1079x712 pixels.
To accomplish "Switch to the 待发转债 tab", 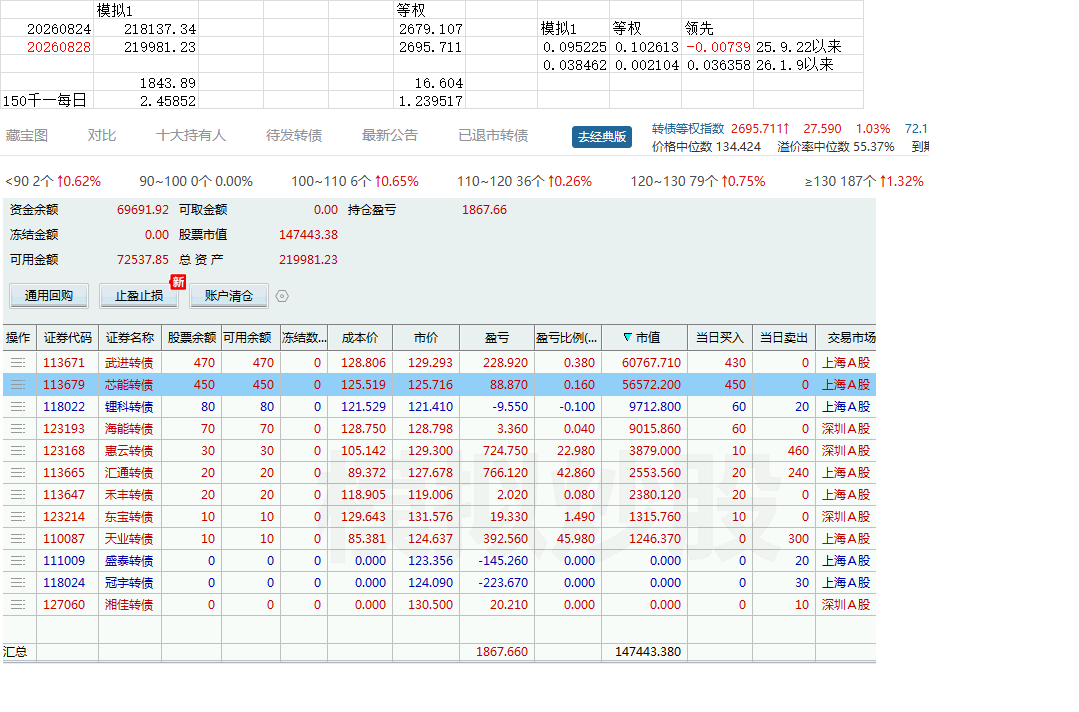I will (x=294, y=136).
